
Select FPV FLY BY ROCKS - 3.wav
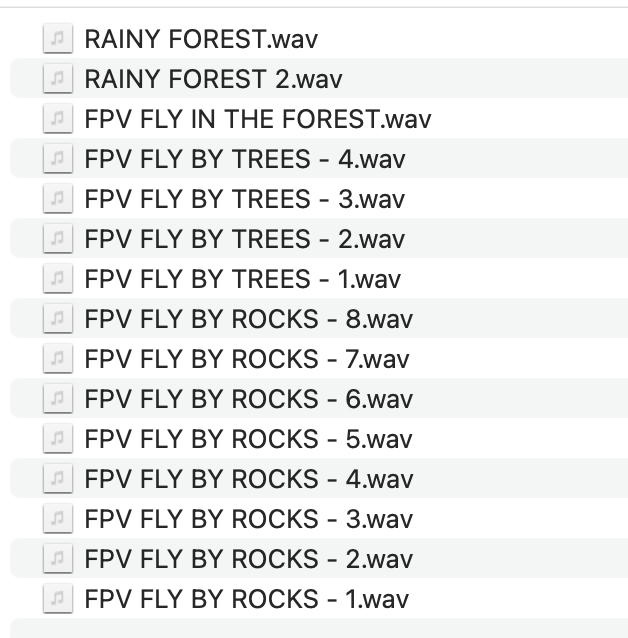point(248,519)
